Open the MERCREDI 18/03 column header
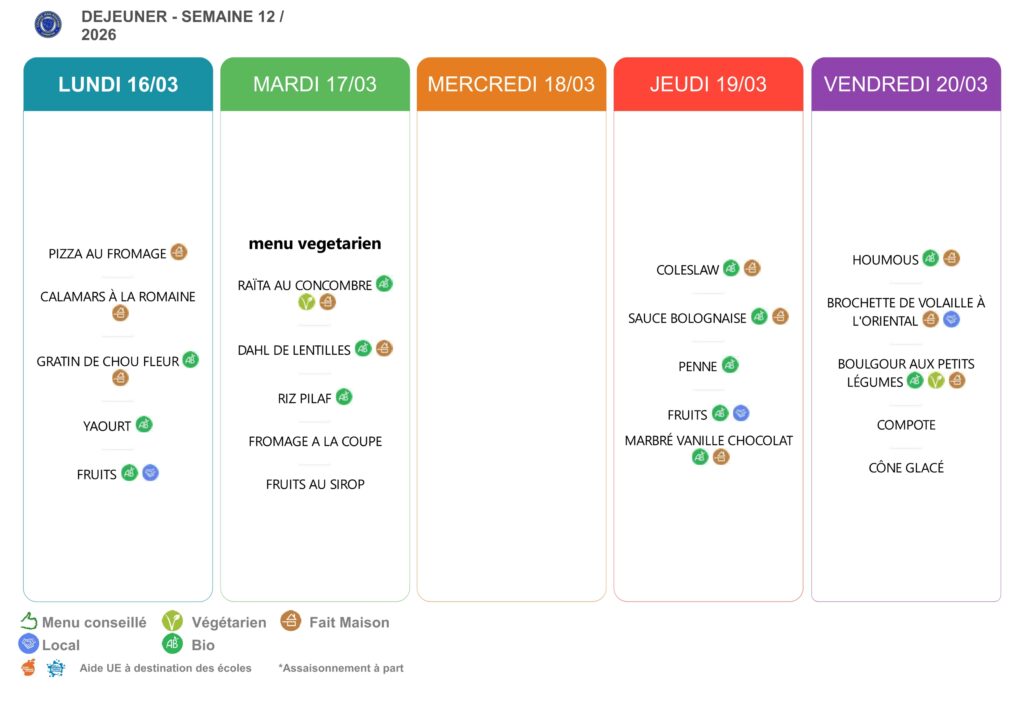This screenshot has height=724, width=1024. tap(511, 84)
